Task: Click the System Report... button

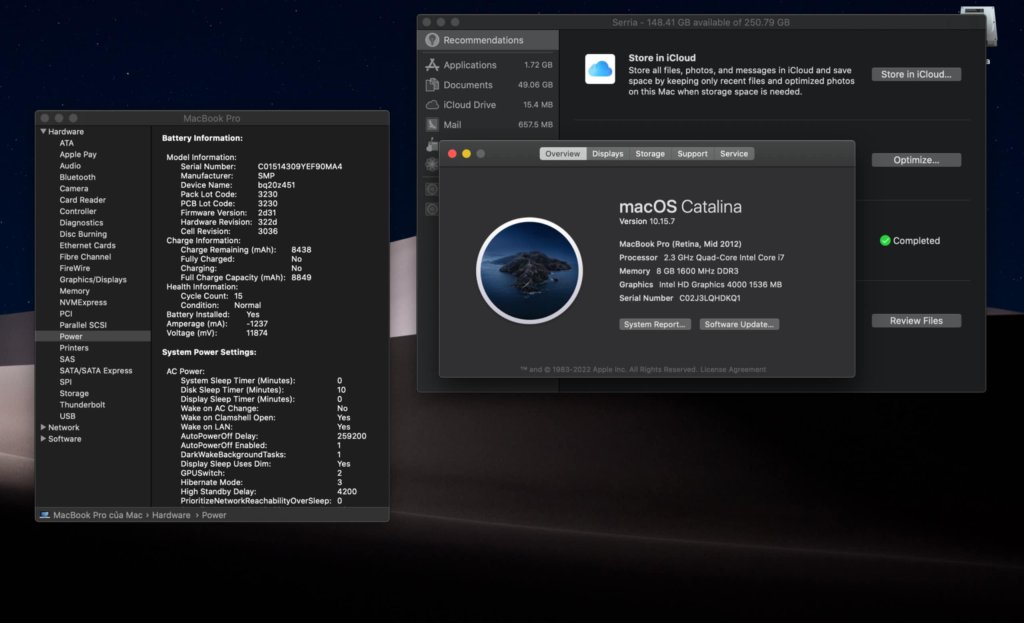Action: pyautogui.click(x=654, y=324)
